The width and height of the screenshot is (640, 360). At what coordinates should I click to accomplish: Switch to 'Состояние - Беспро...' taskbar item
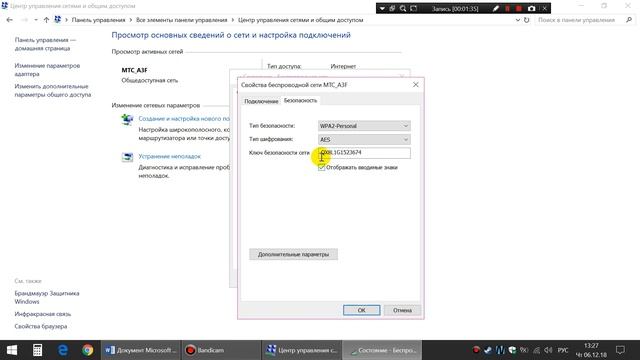tap(382, 350)
